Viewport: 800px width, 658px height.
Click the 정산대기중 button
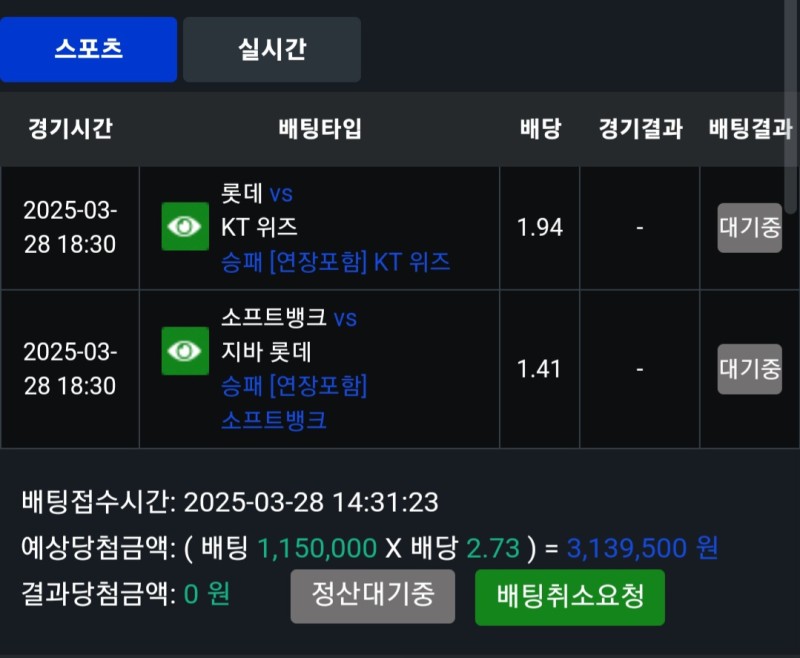372,596
